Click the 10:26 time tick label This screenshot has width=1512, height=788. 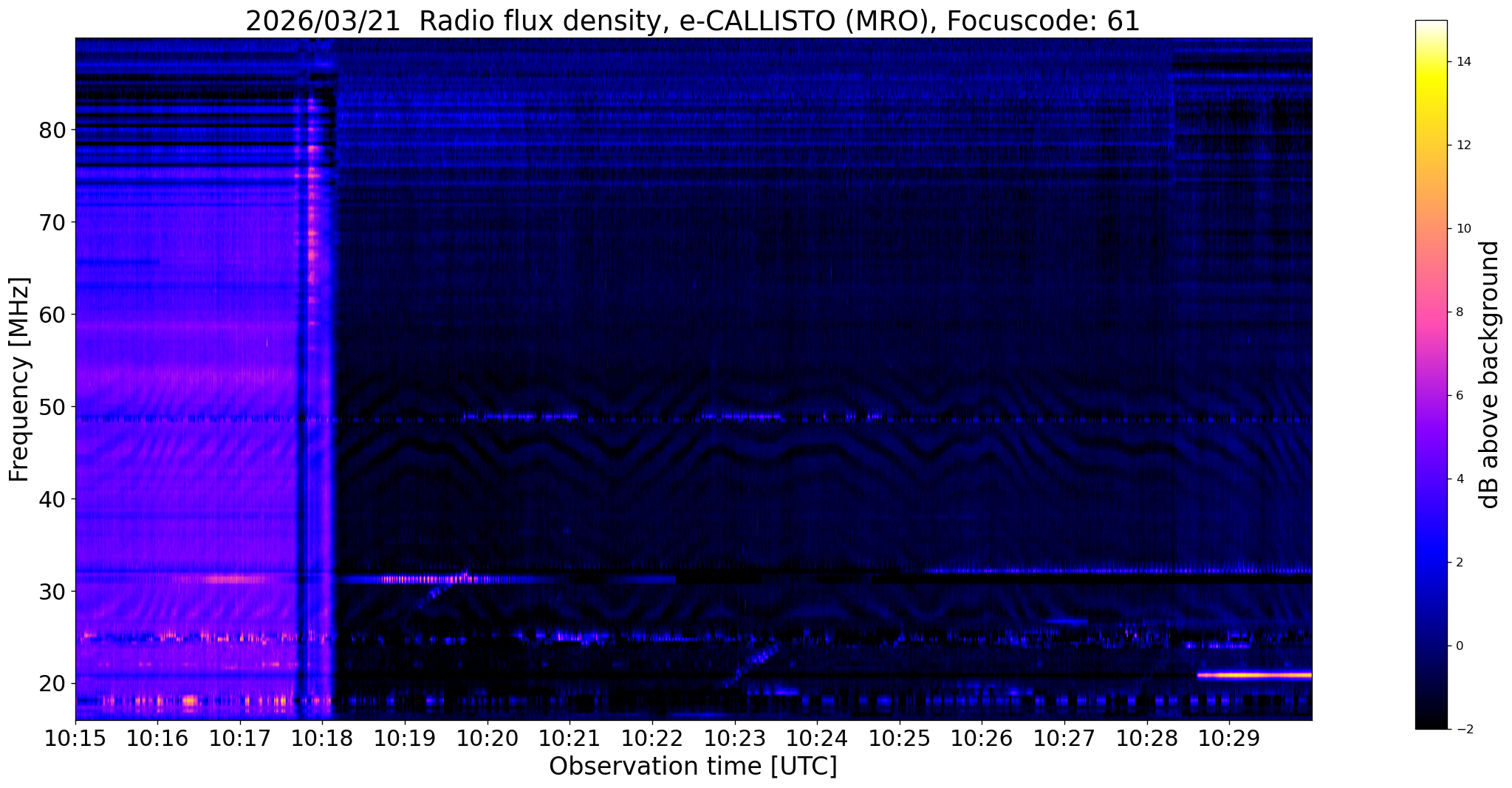click(982, 739)
